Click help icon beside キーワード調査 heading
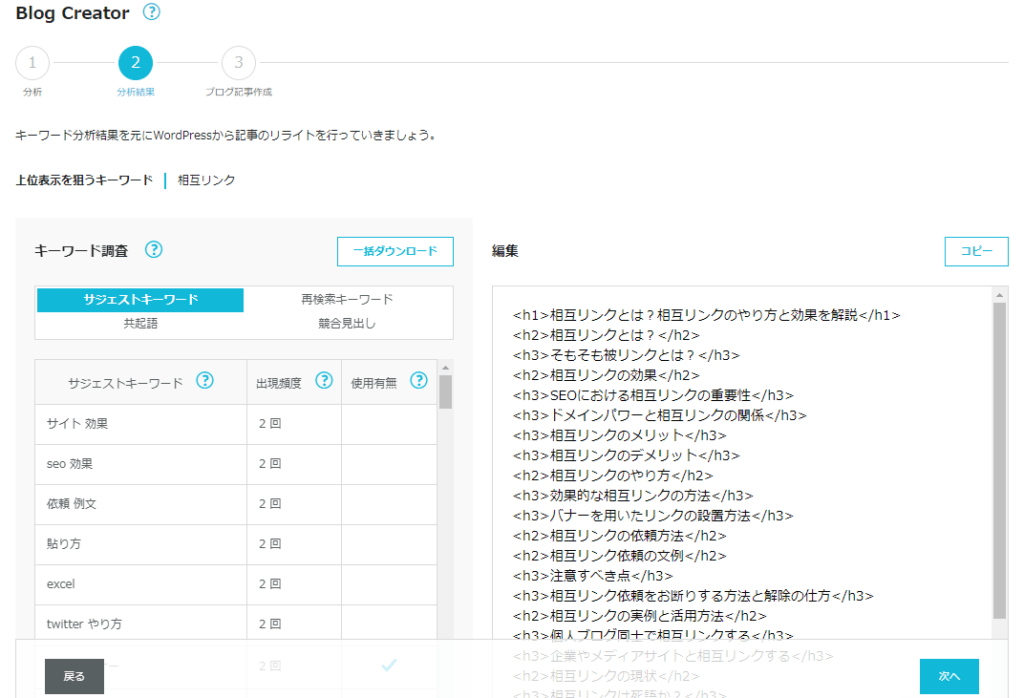Viewport: 1024px width, 698px height. point(153,250)
